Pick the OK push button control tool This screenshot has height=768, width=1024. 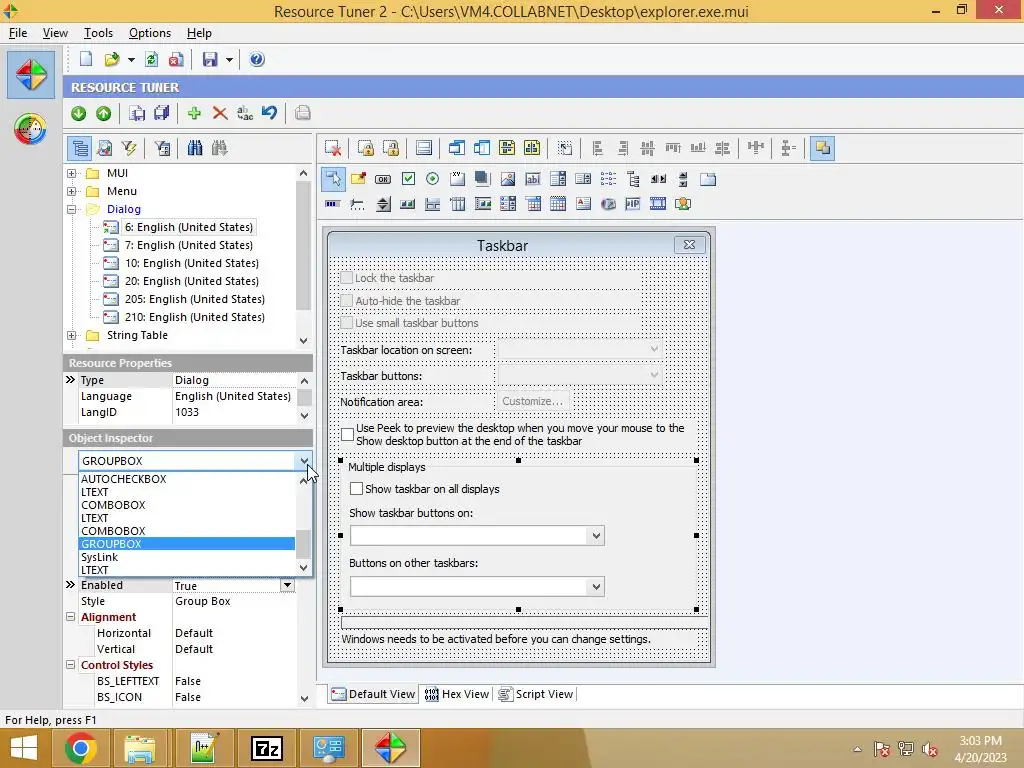(383, 179)
